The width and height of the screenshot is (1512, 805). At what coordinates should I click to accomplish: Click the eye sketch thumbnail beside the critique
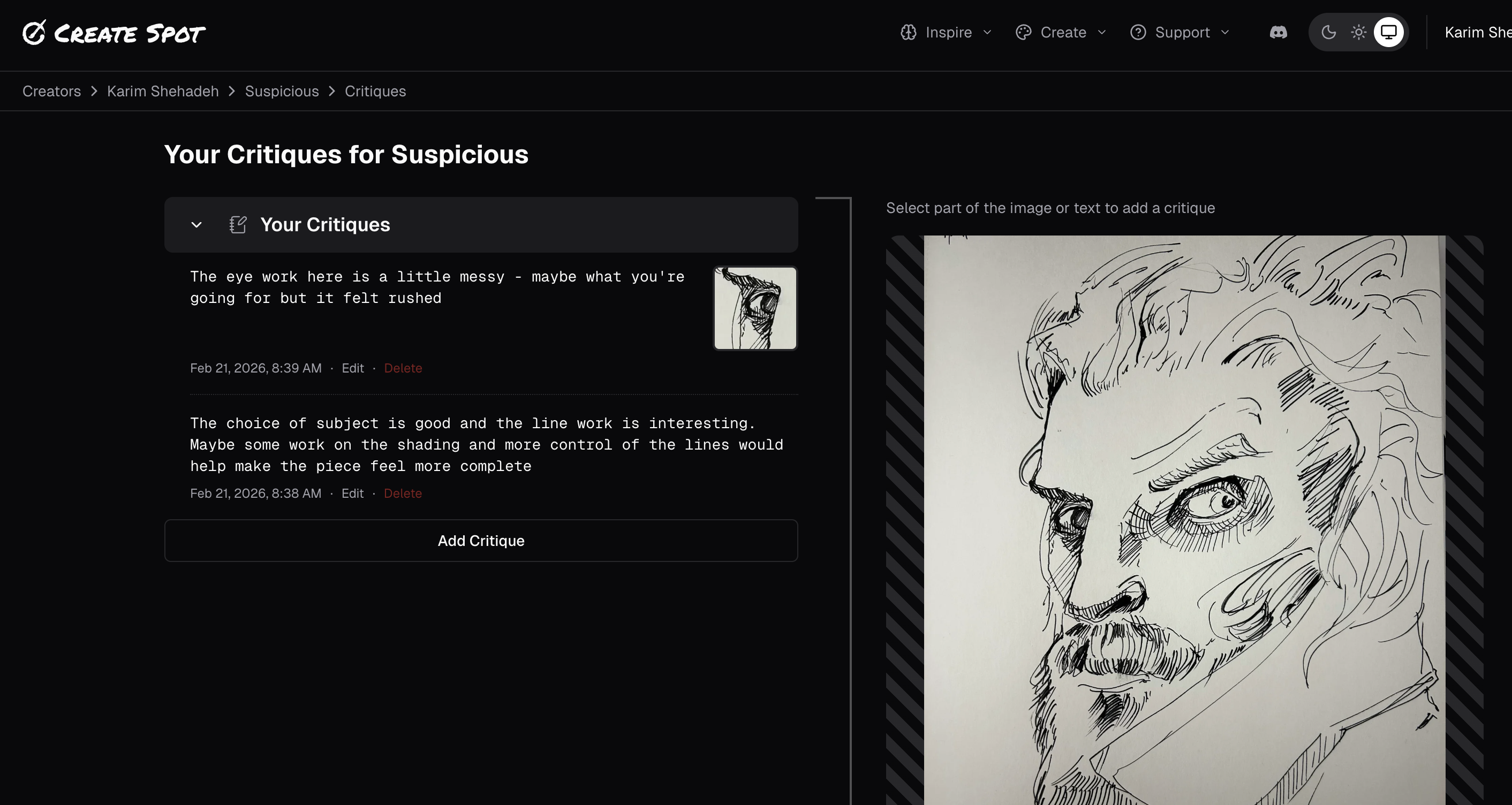755,308
